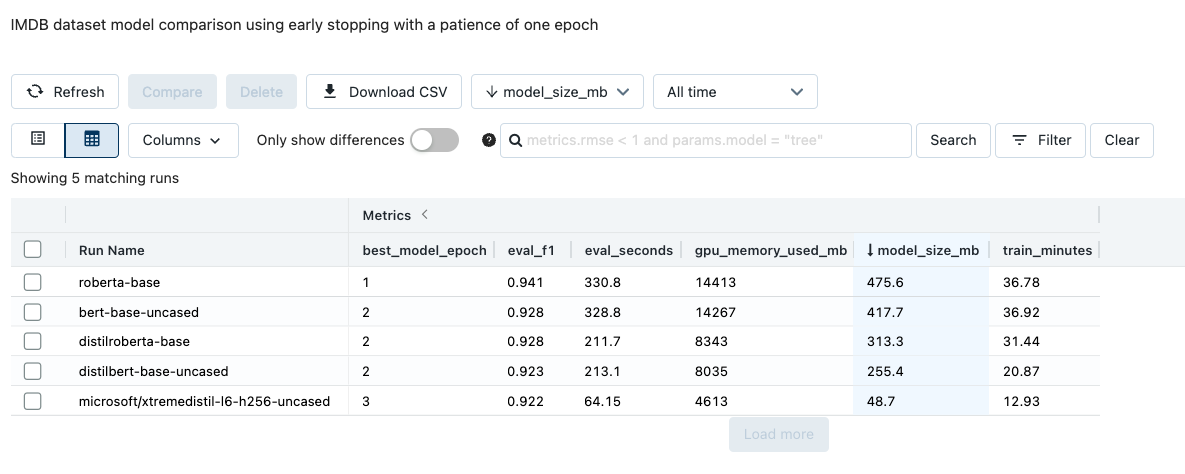The height and width of the screenshot is (474, 1185).
Task: Select model size value 475.6
Action: pyautogui.click(x=885, y=282)
